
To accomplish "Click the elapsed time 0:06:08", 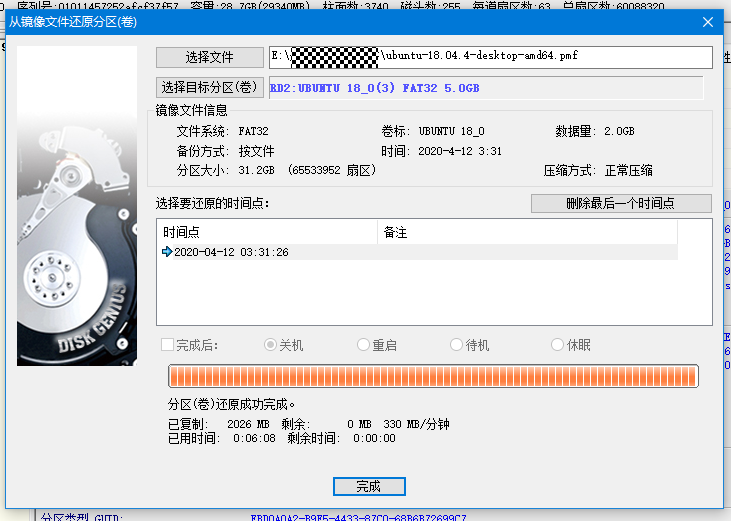I will [254, 438].
